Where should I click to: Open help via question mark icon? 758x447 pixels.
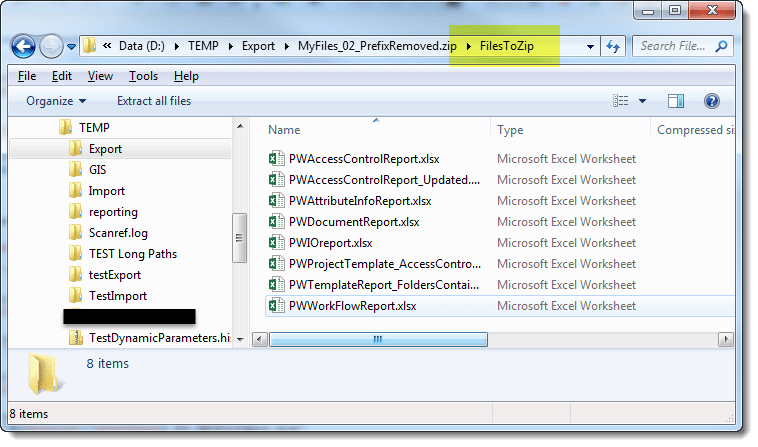point(712,101)
